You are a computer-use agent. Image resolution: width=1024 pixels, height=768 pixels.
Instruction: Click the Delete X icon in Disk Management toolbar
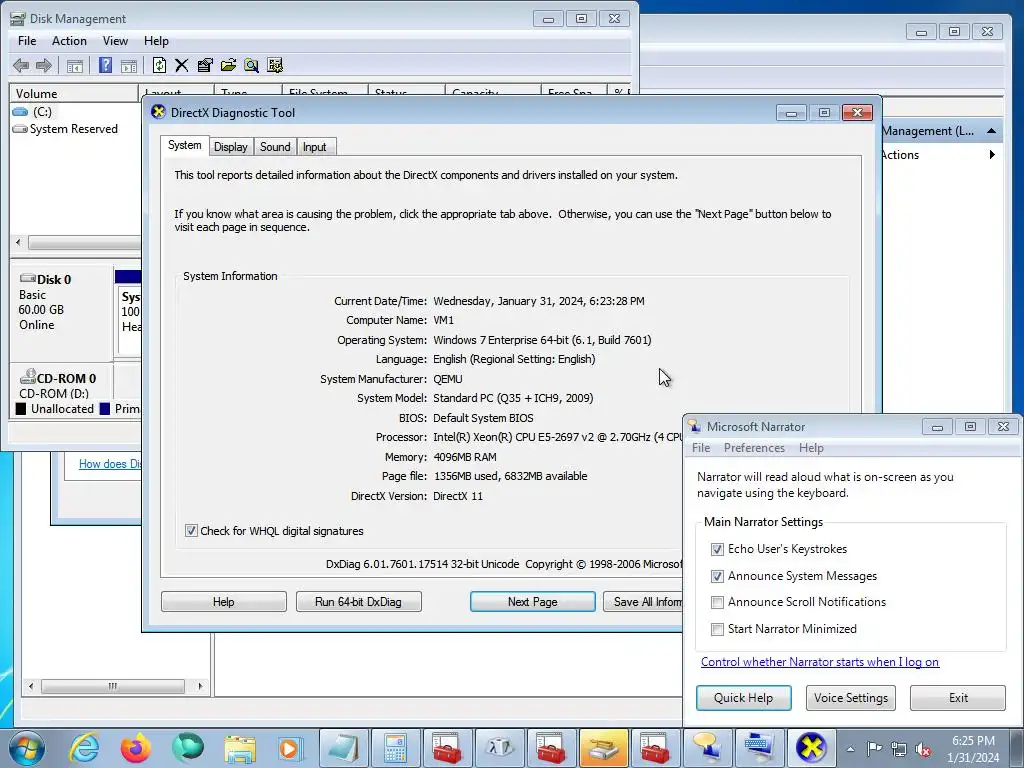[182, 65]
